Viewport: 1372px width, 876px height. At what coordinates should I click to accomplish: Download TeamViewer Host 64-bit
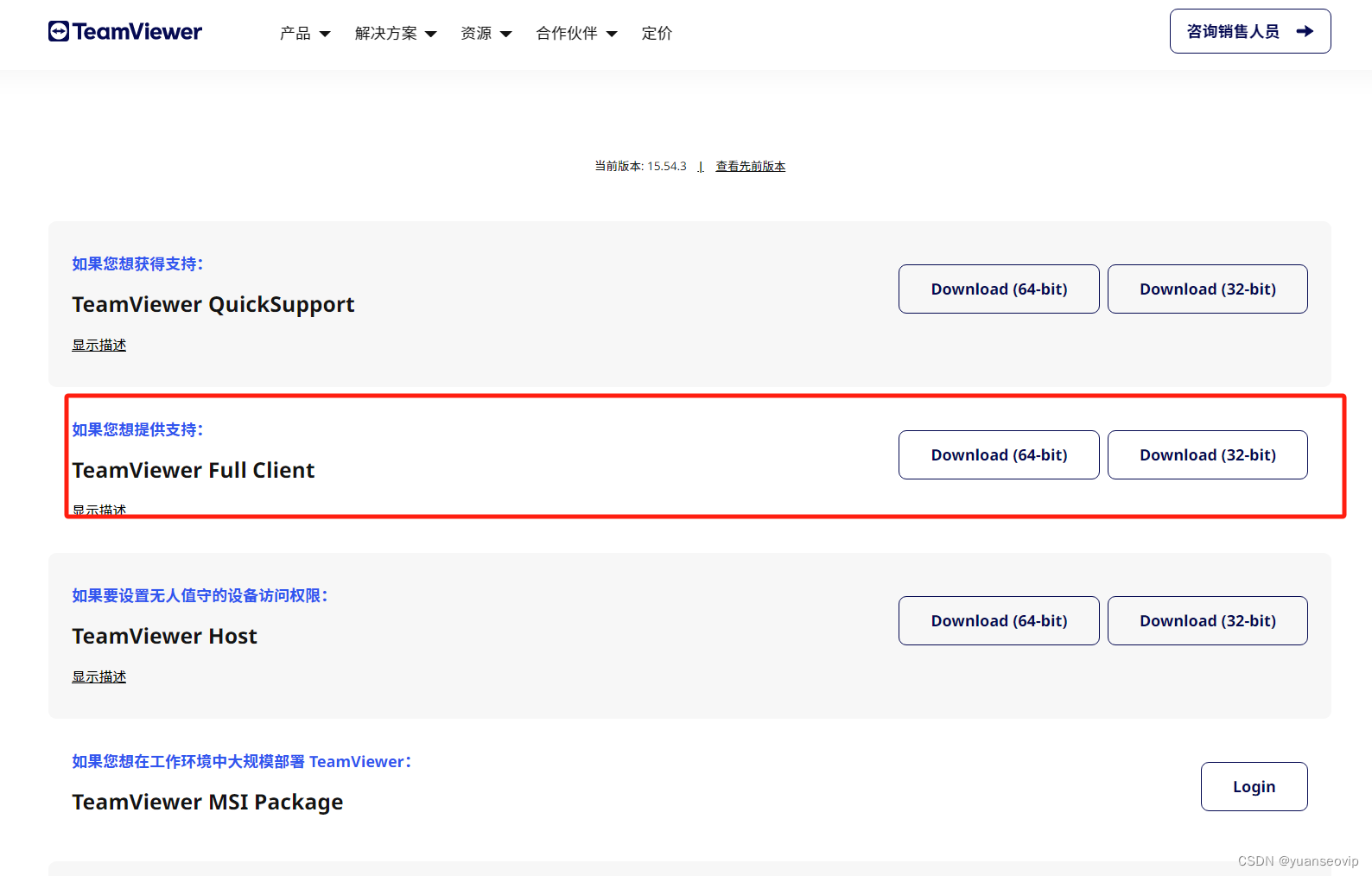[x=999, y=621]
